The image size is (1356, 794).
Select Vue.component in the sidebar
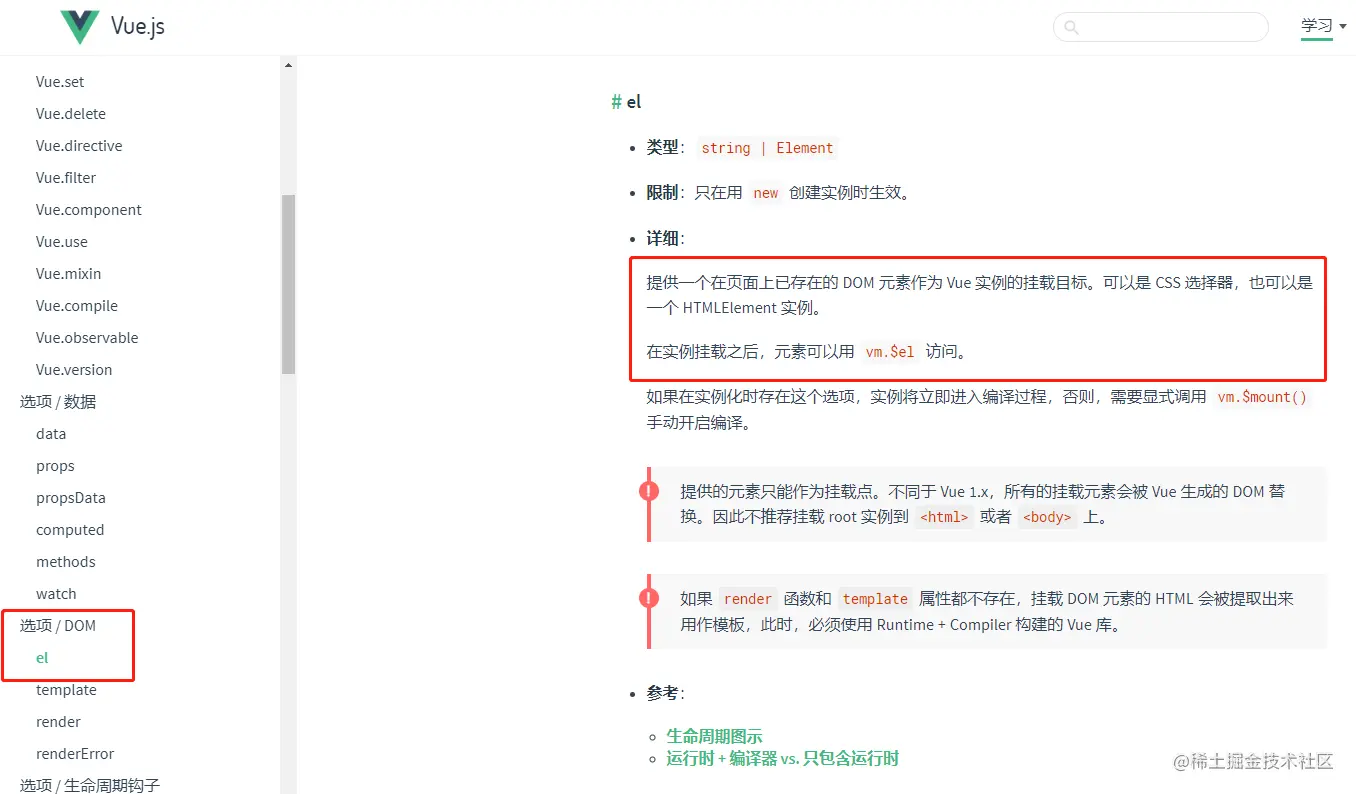pyautogui.click(x=88, y=209)
